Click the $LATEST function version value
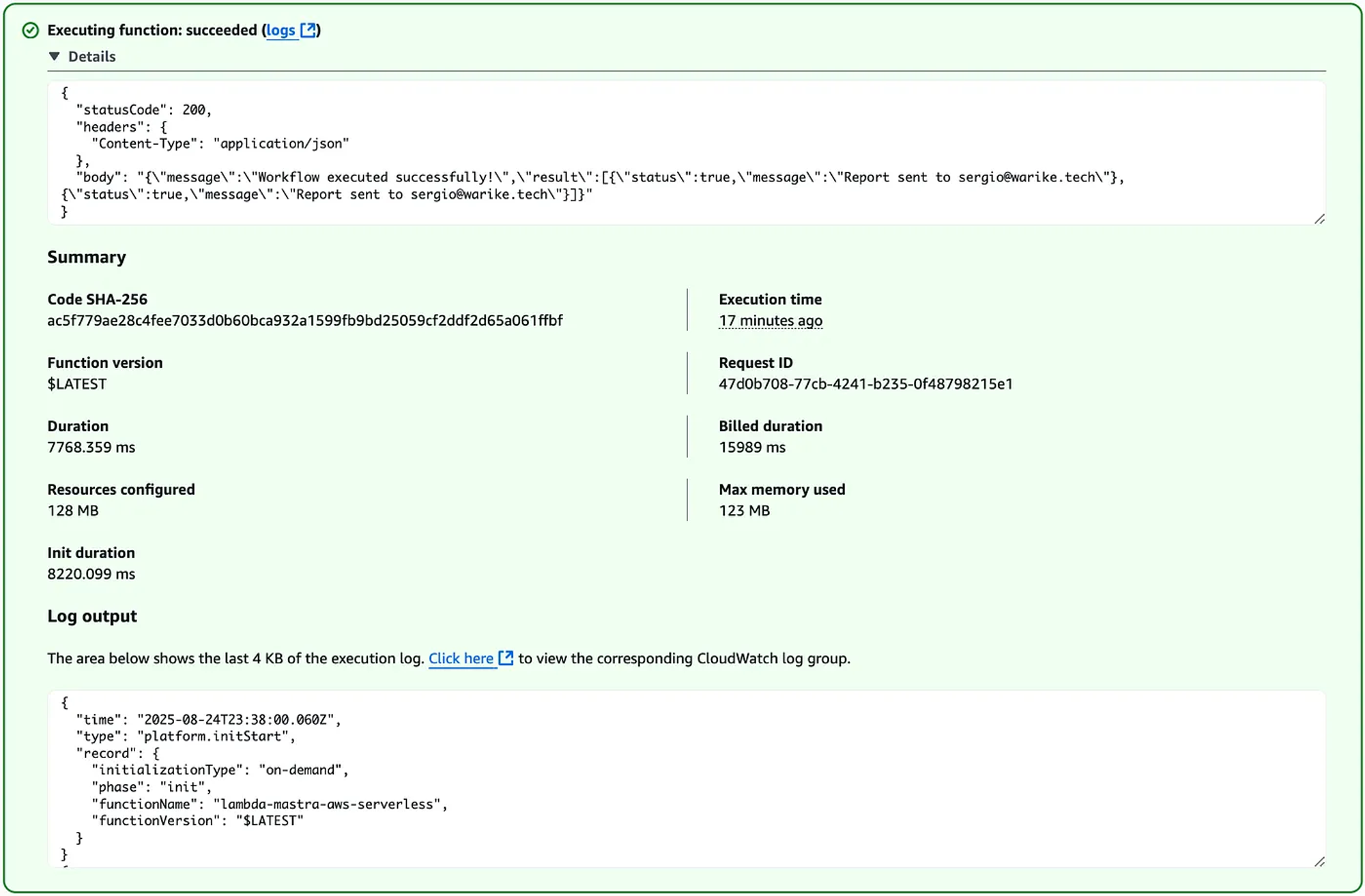 [76, 384]
